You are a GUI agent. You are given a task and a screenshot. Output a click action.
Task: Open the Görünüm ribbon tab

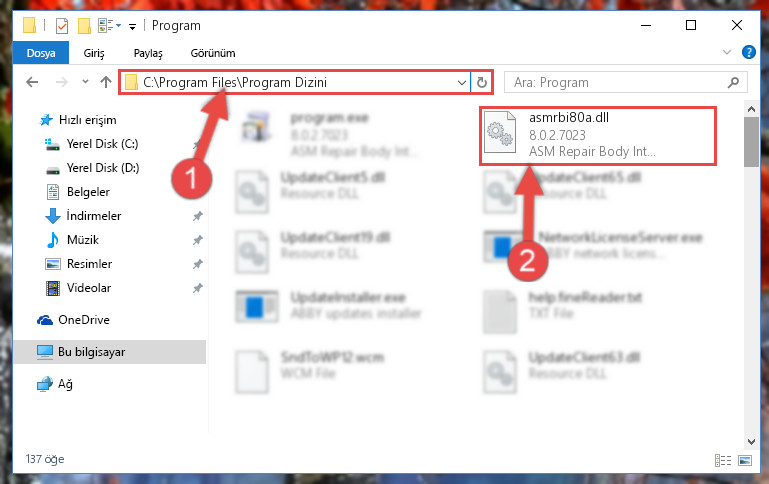[213, 53]
